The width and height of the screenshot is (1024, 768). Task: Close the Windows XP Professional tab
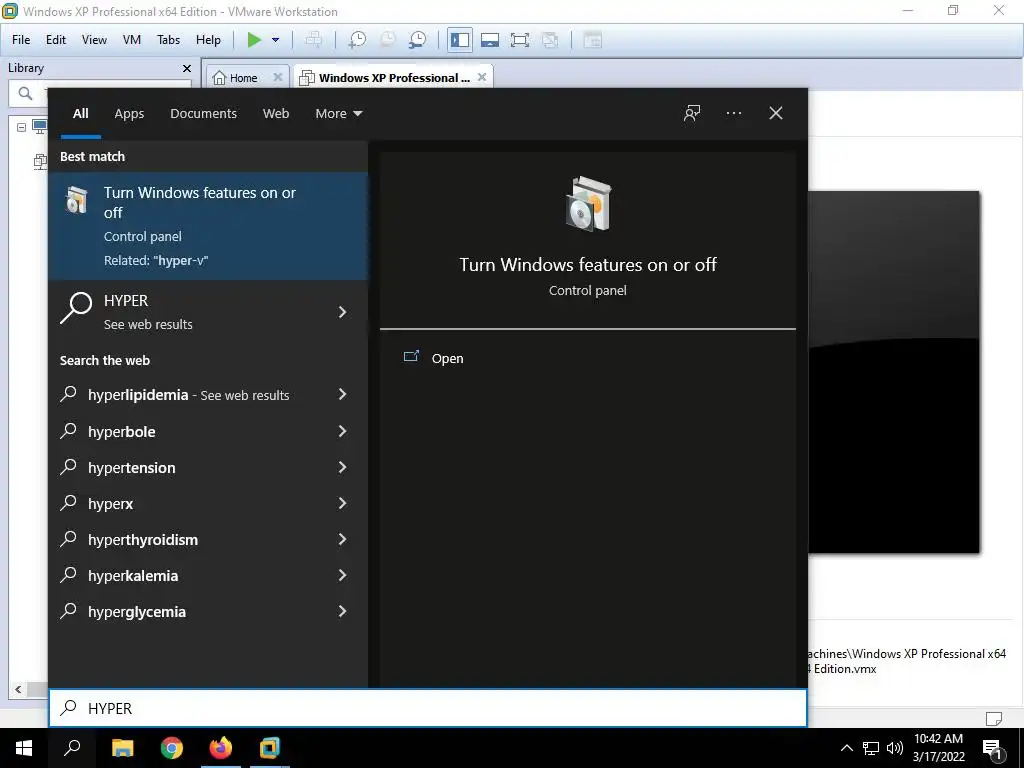pos(482,77)
